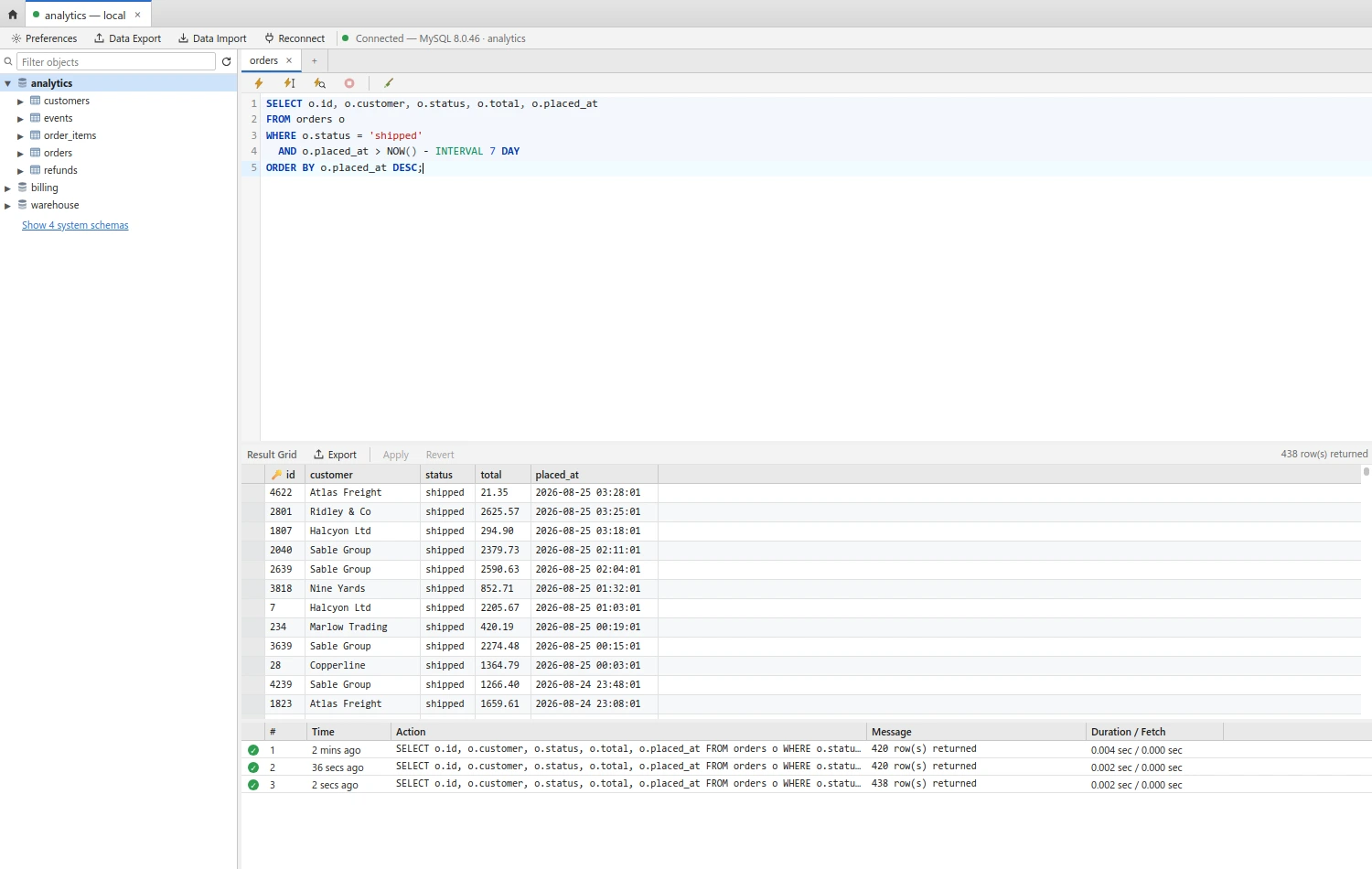
Task: Expand the order_items table node
Action: coord(20,136)
